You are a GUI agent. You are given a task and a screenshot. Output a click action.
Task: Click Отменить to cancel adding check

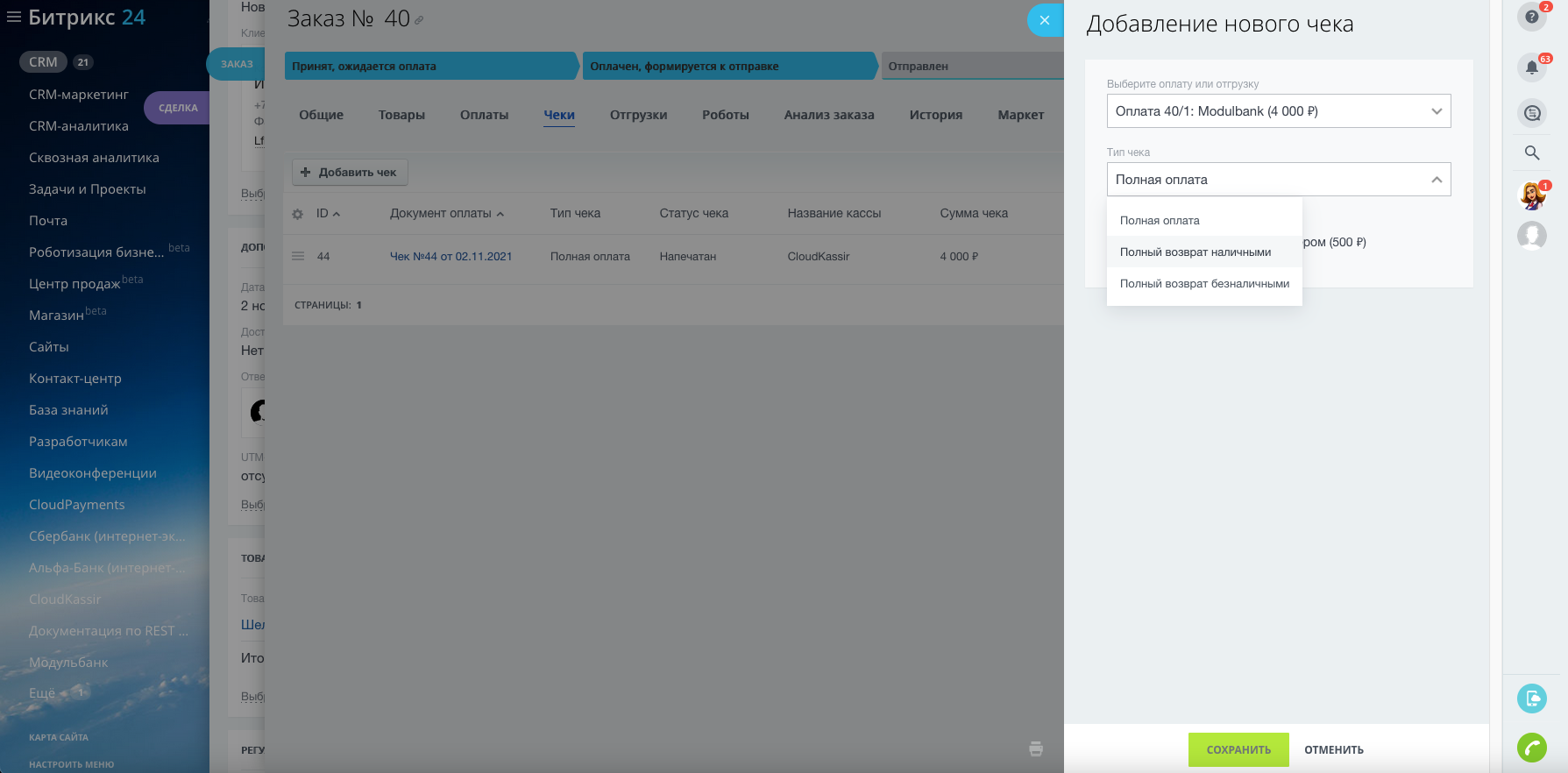1334,749
